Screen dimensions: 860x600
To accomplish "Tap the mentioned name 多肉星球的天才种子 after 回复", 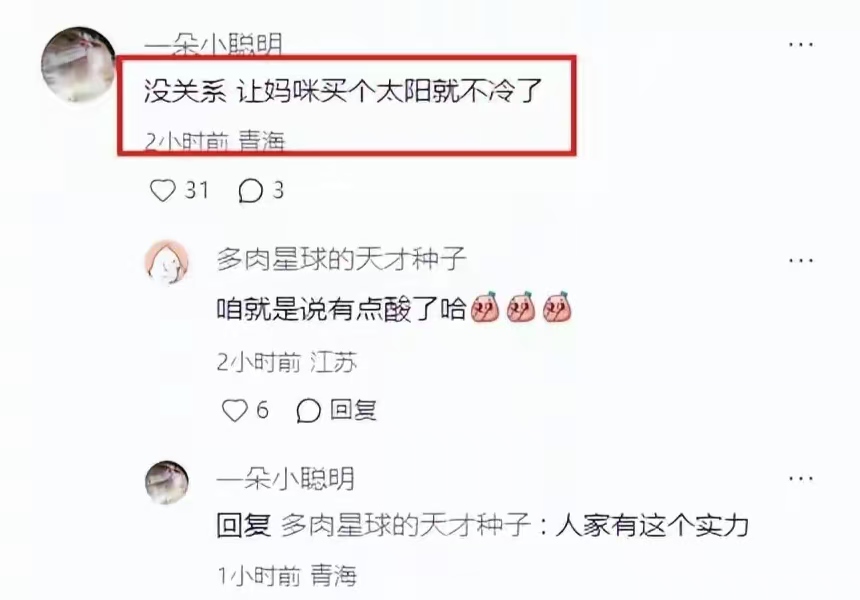I will tap(406, 525).
